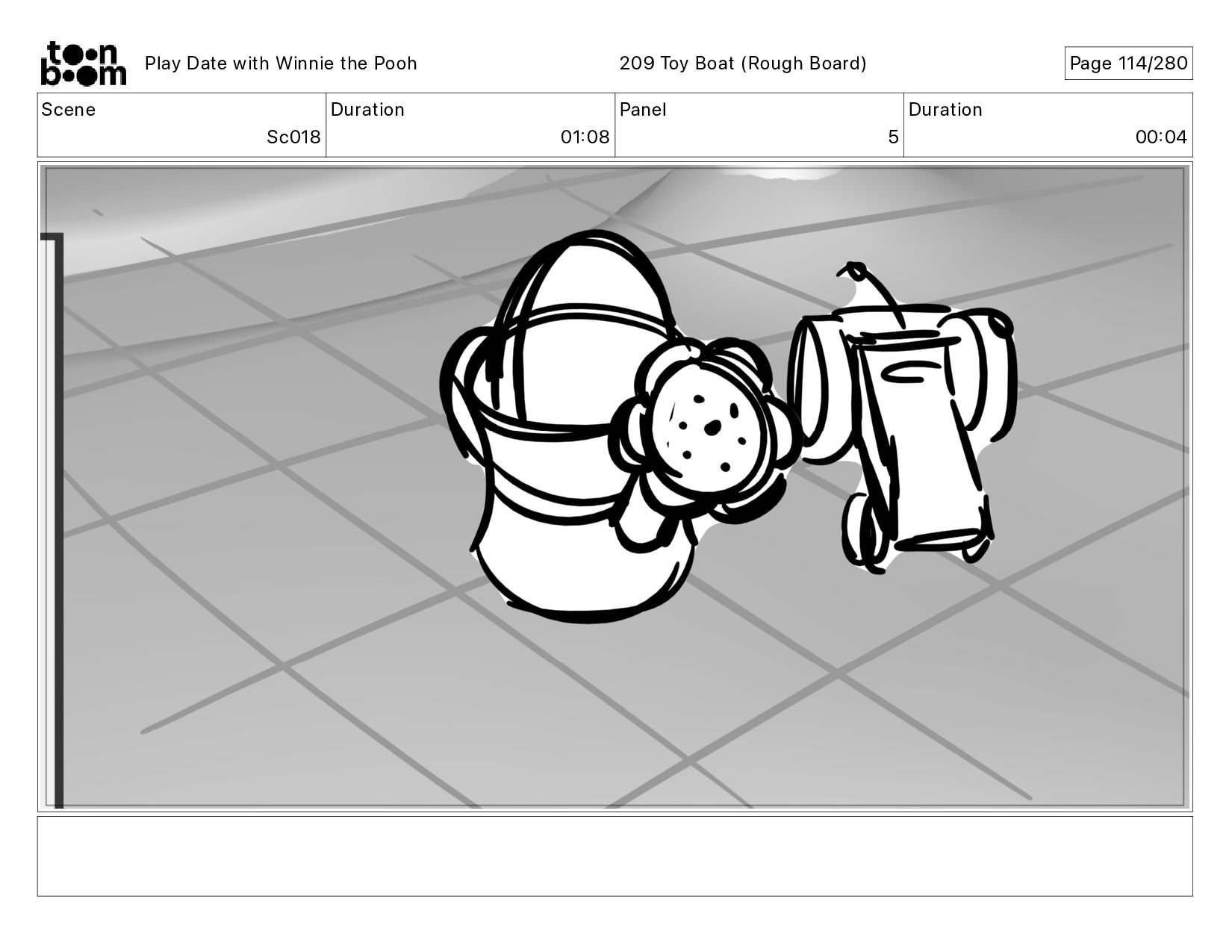This screenshot has height=952, width=1232.
Task: Click the bright light spot at panel top
Action: (769, 173)
